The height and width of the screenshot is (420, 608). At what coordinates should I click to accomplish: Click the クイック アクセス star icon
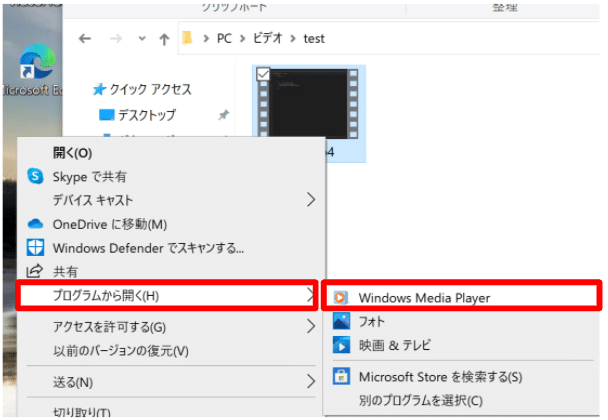pyautogui.click(x=99, y=89)
